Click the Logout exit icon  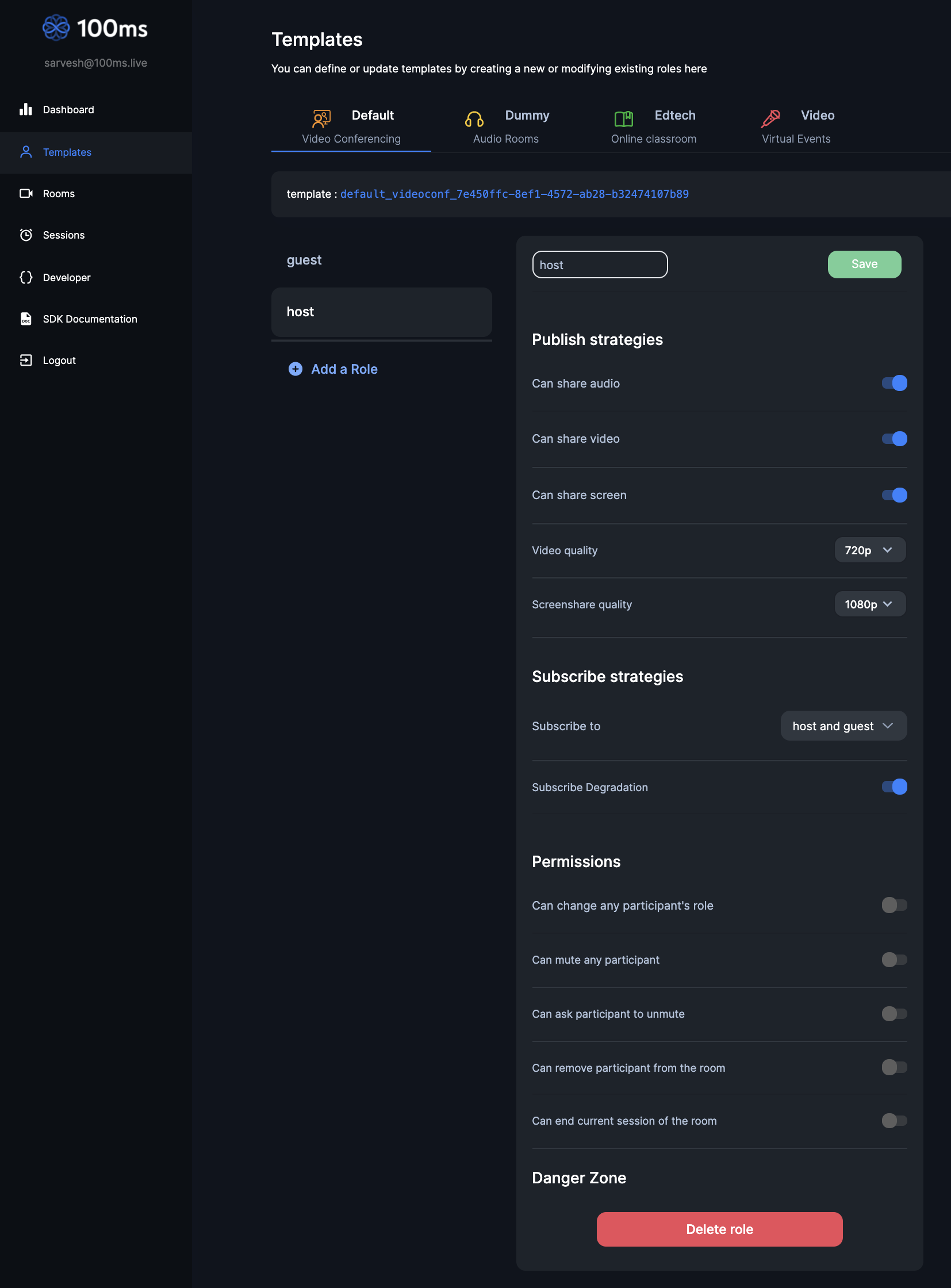[26, 360]
